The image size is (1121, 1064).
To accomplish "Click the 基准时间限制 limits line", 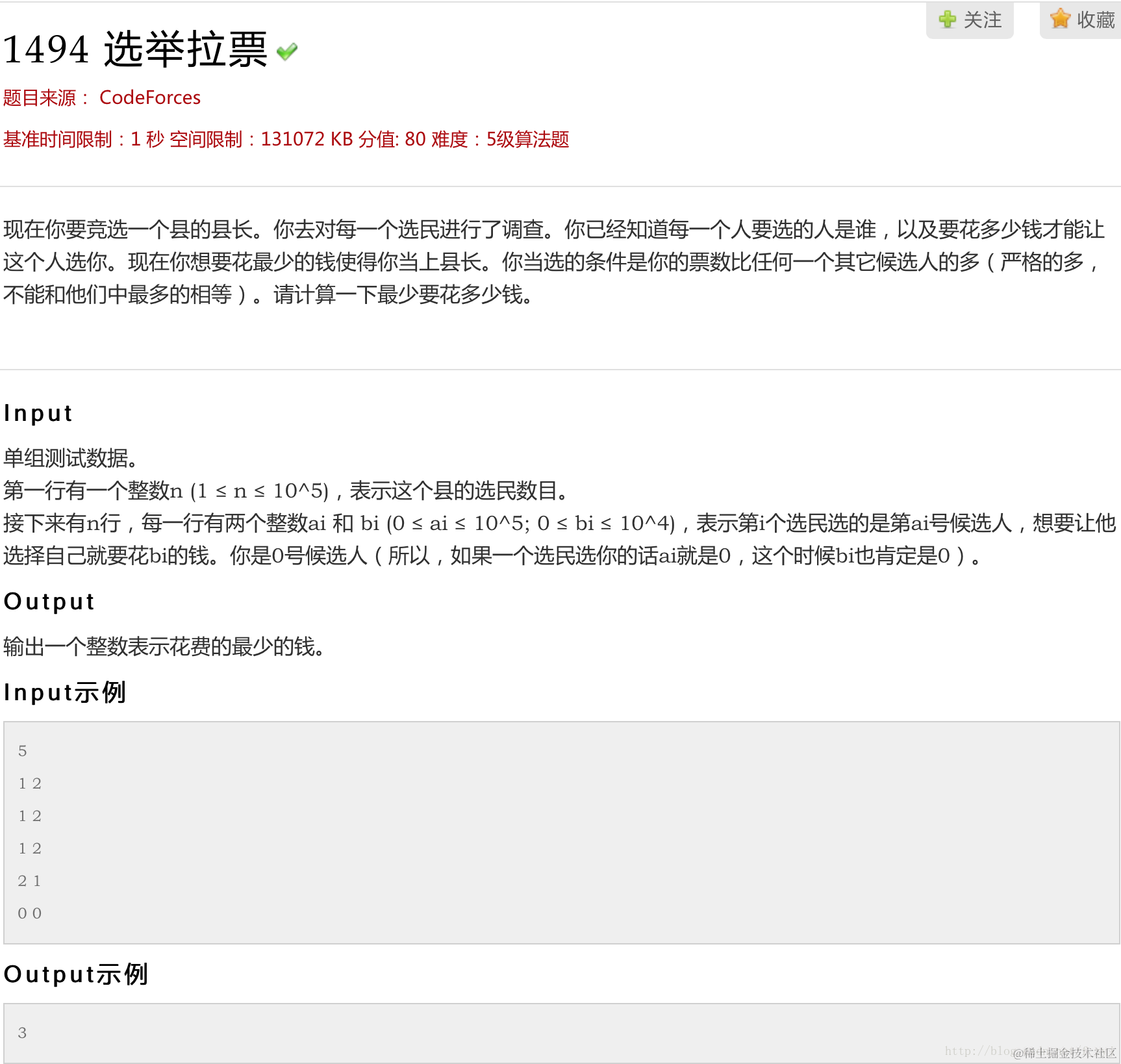I will click(286, 139).
